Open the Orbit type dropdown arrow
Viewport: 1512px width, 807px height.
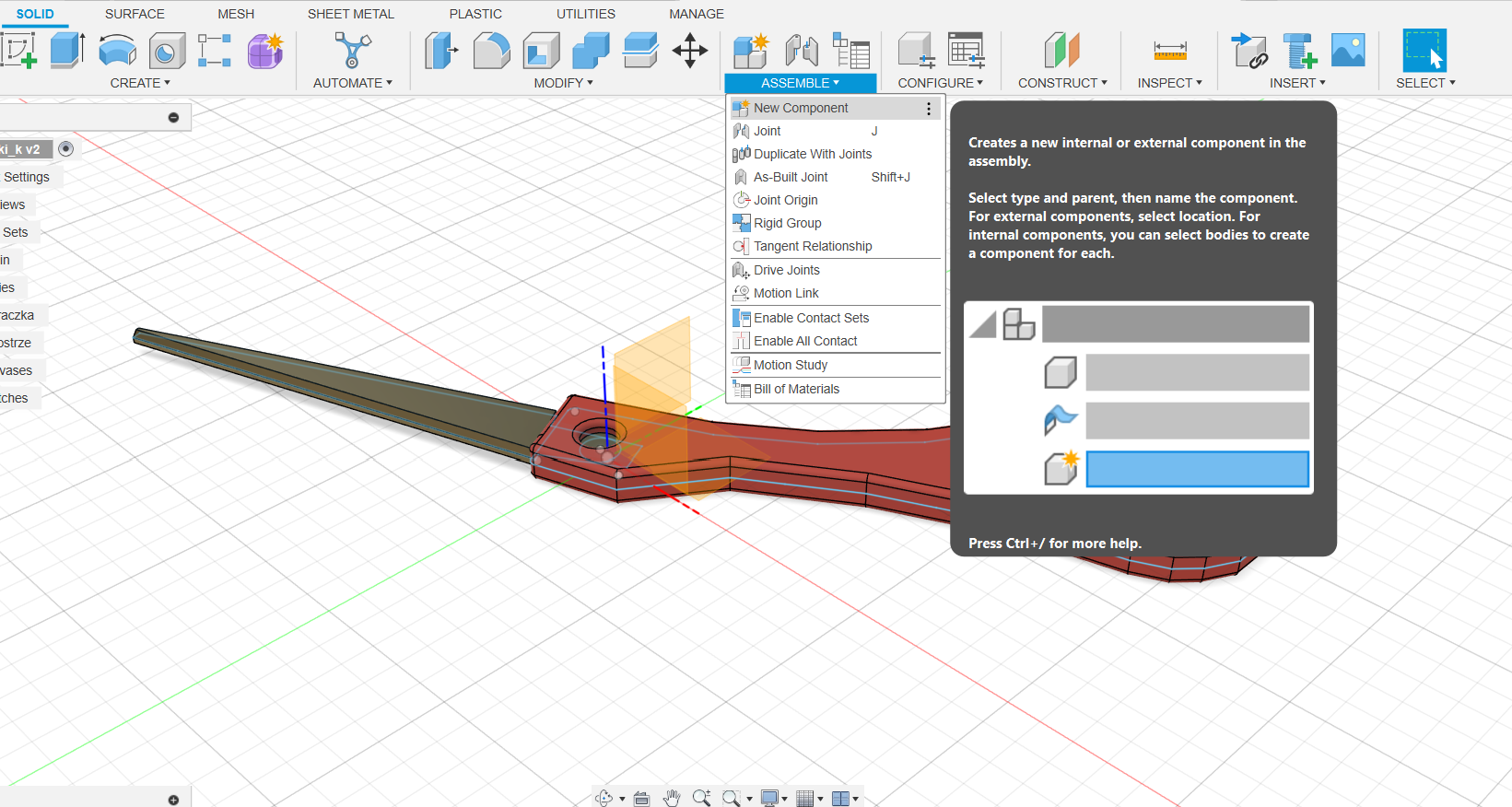coord(623,800)
